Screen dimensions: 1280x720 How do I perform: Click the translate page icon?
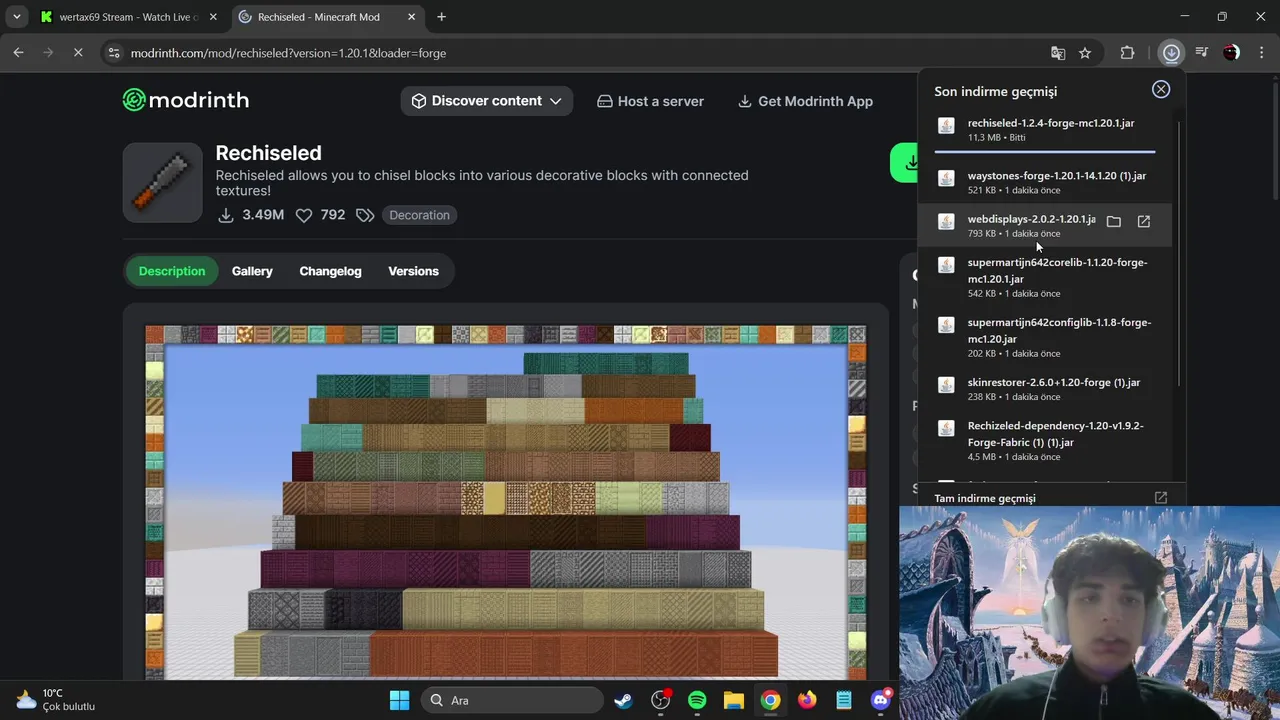[1058, 53]
